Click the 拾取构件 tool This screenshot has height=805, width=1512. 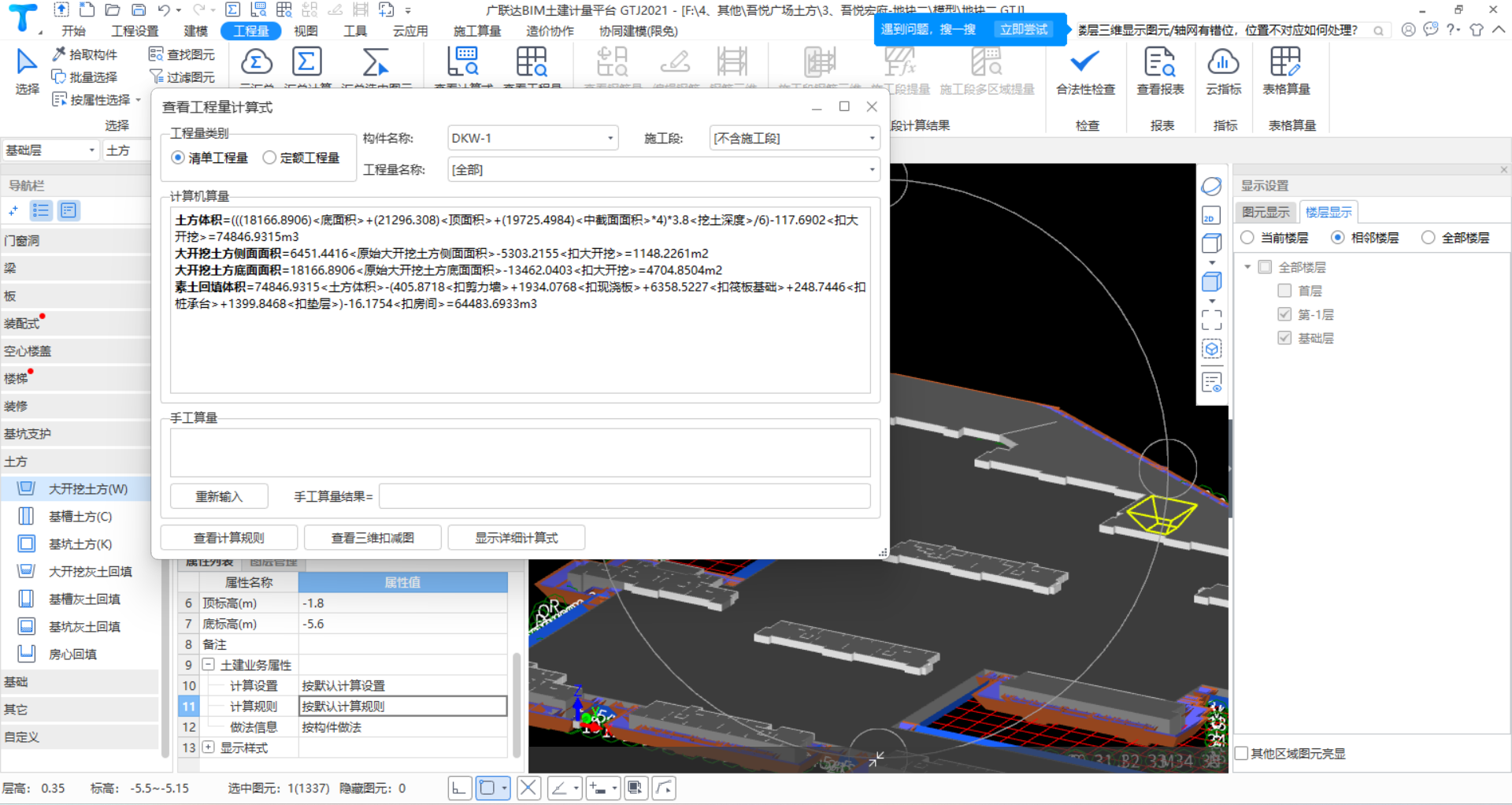click(85, 54)
